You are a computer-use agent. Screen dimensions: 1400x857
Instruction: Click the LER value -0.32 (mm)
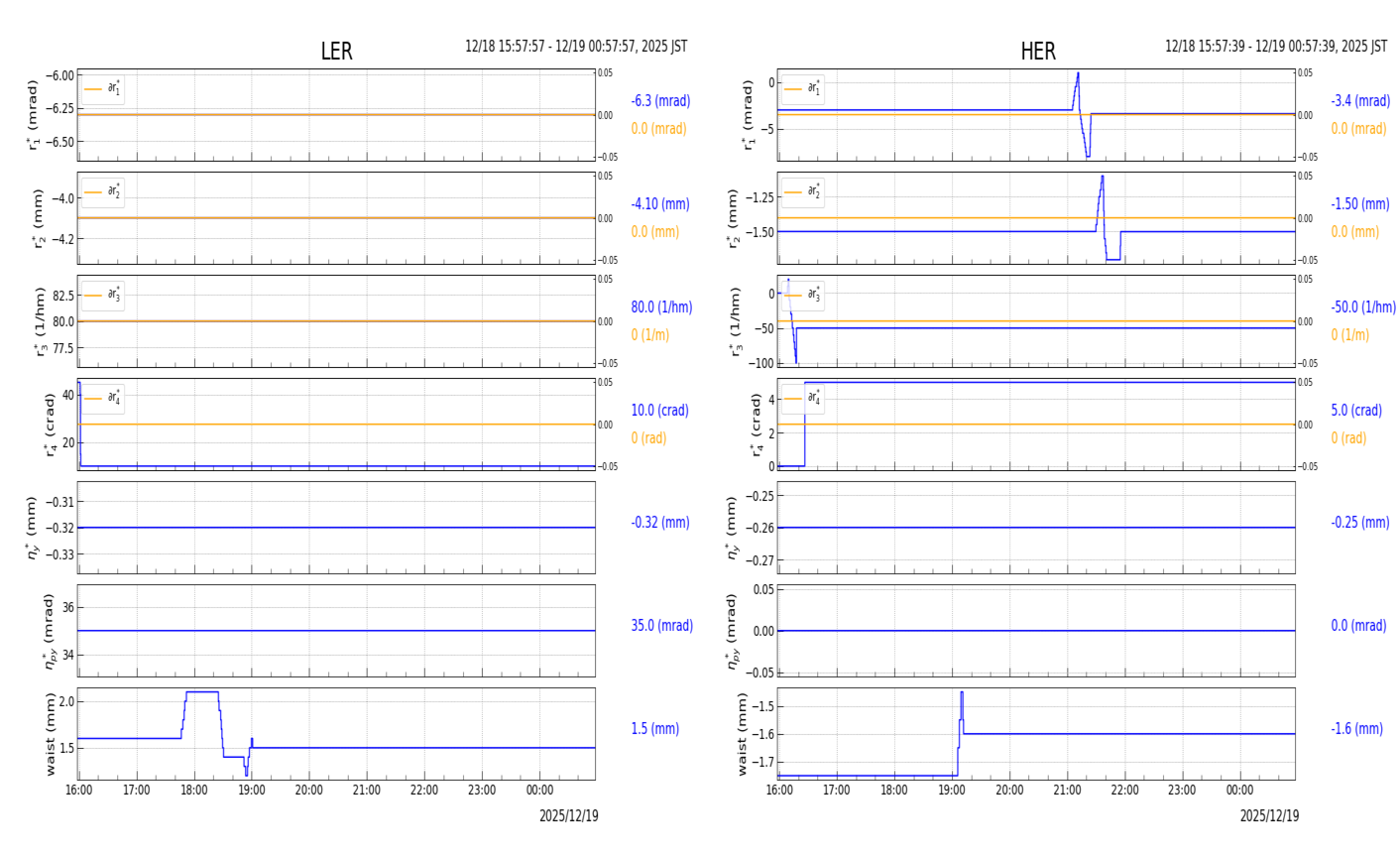[660, 523]
